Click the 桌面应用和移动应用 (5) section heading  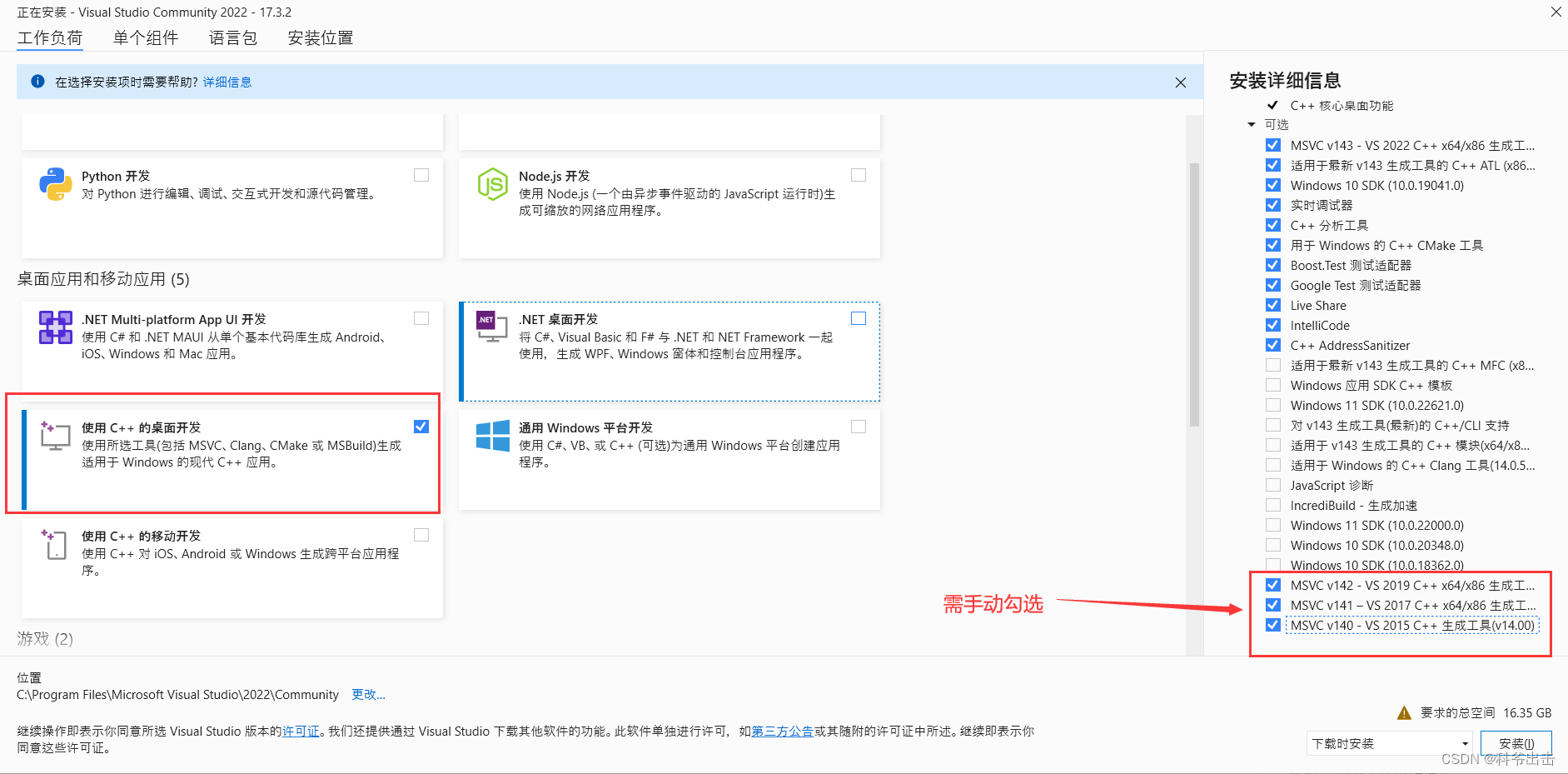(x=103, y=279)
